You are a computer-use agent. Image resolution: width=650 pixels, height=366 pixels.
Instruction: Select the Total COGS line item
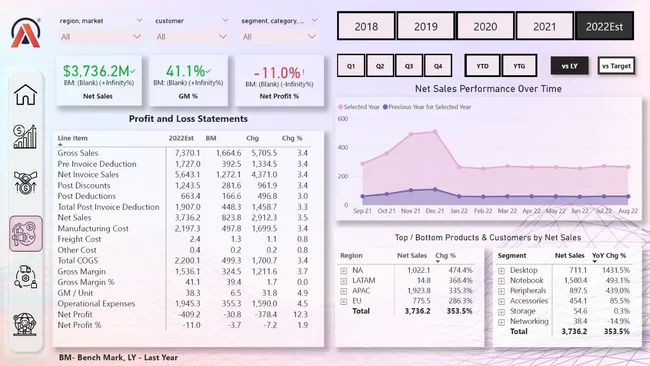point(78,260)
